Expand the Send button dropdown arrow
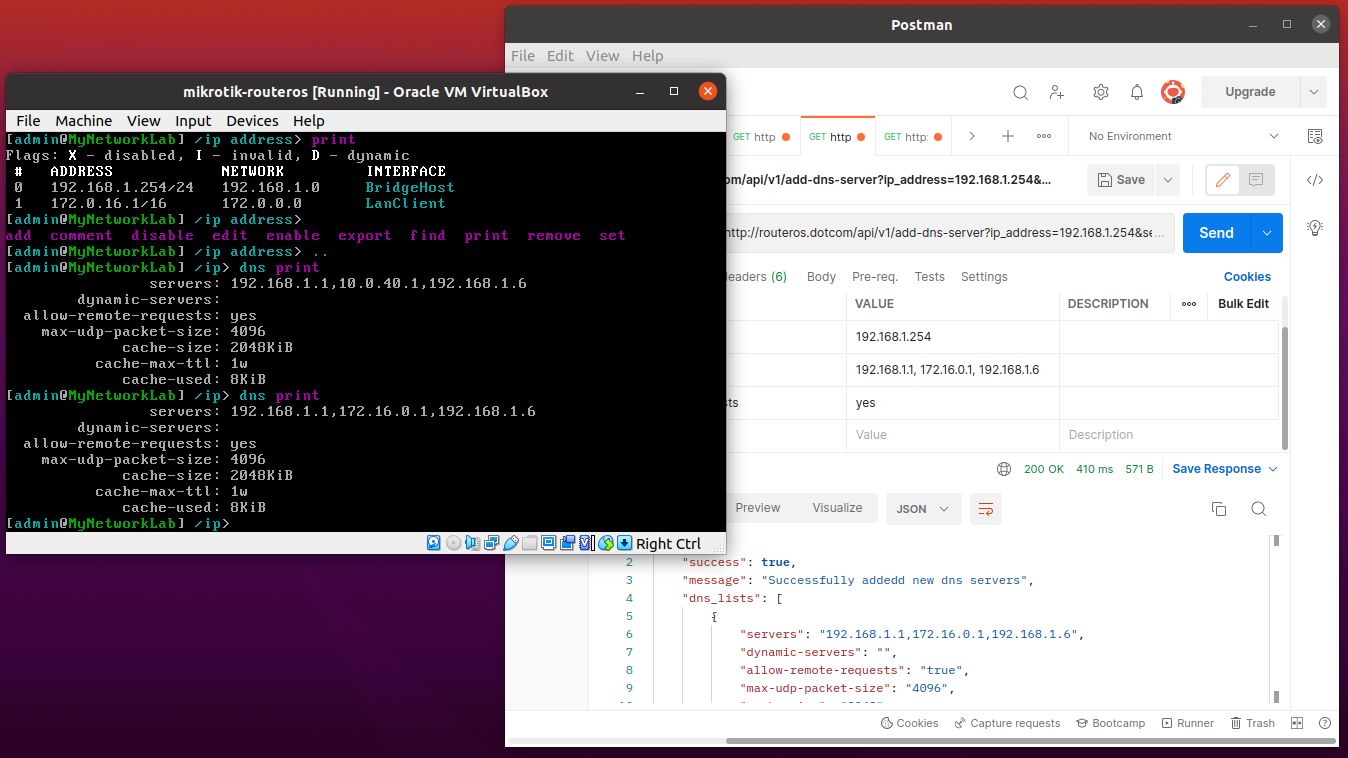This screenshot has width=1348, height=758. click(1266, 233)
